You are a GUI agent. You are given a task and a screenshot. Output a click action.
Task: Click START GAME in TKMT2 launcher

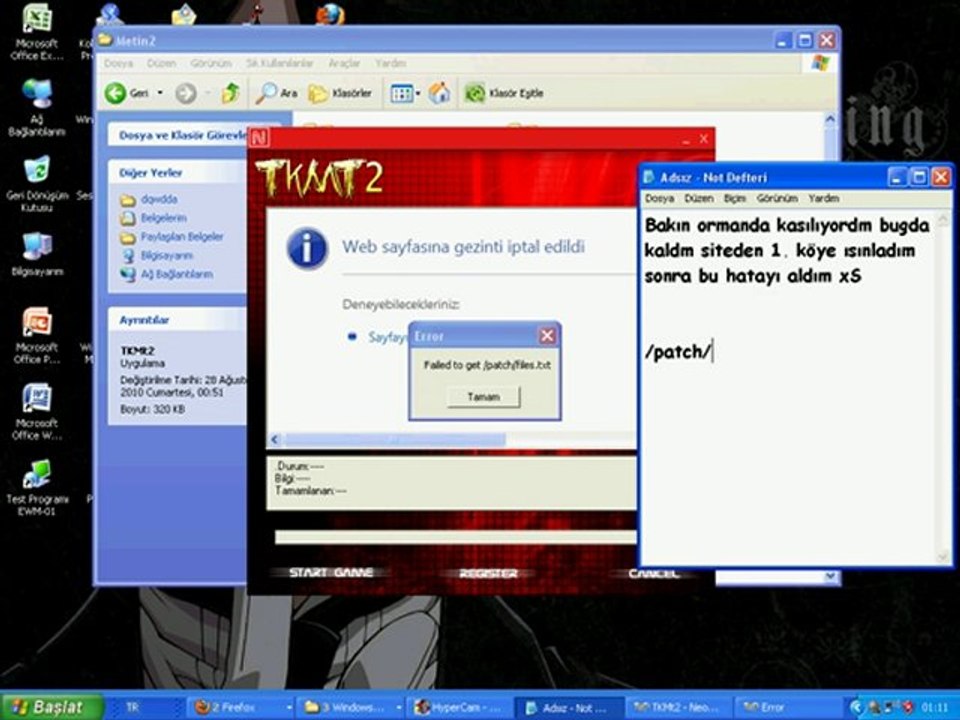pos(331,572)
